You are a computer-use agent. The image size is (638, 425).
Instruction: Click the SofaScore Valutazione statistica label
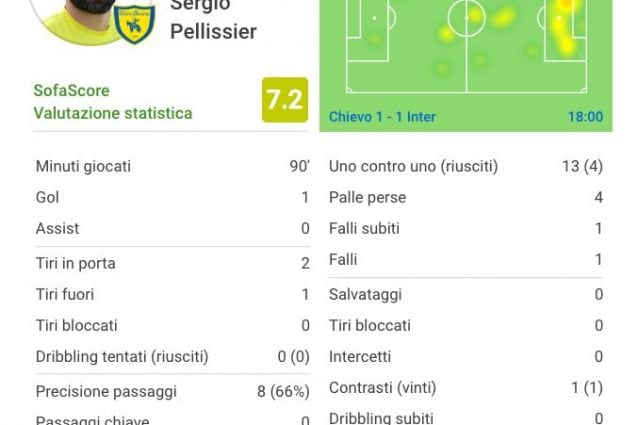tap(113, 102)
